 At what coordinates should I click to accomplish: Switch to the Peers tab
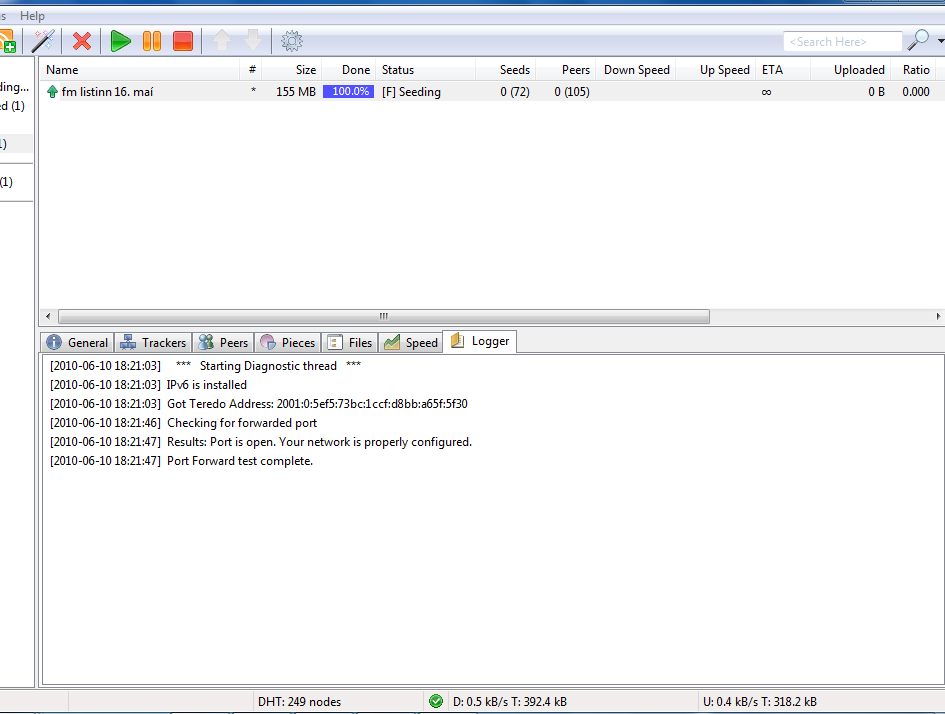(x=223, y=342)
